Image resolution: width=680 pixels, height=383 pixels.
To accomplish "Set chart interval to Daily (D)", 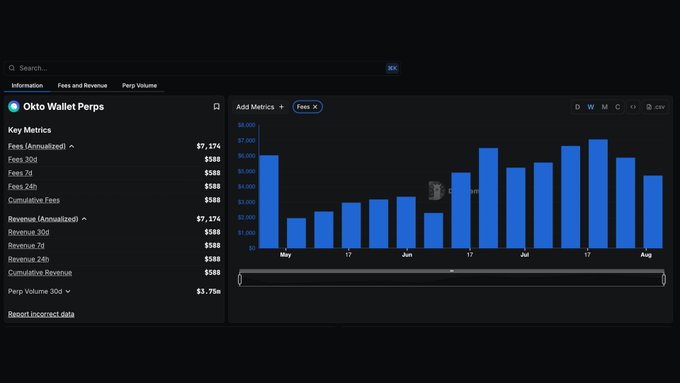I will (577, 107).
